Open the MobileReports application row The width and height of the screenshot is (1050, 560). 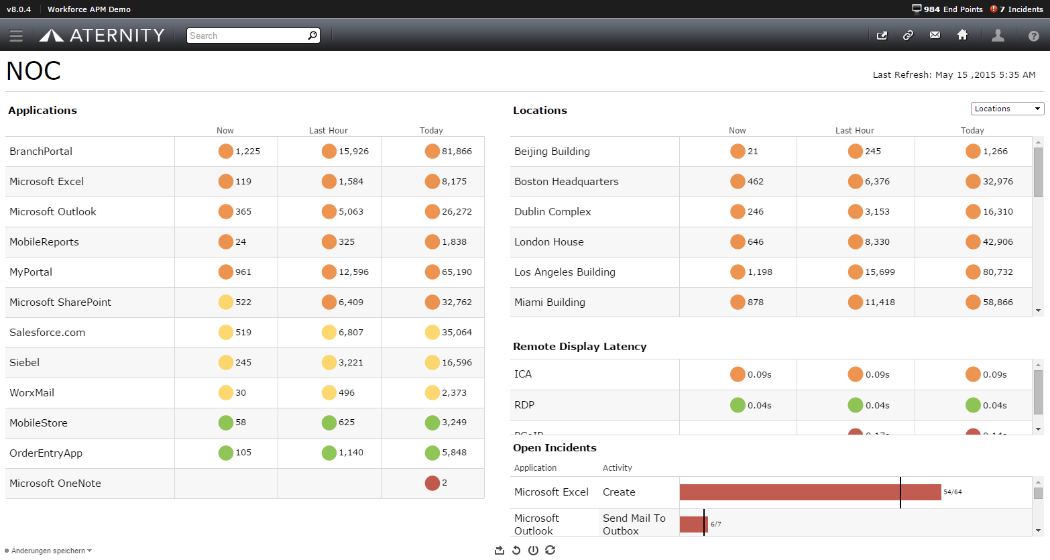tap(244, 242)
